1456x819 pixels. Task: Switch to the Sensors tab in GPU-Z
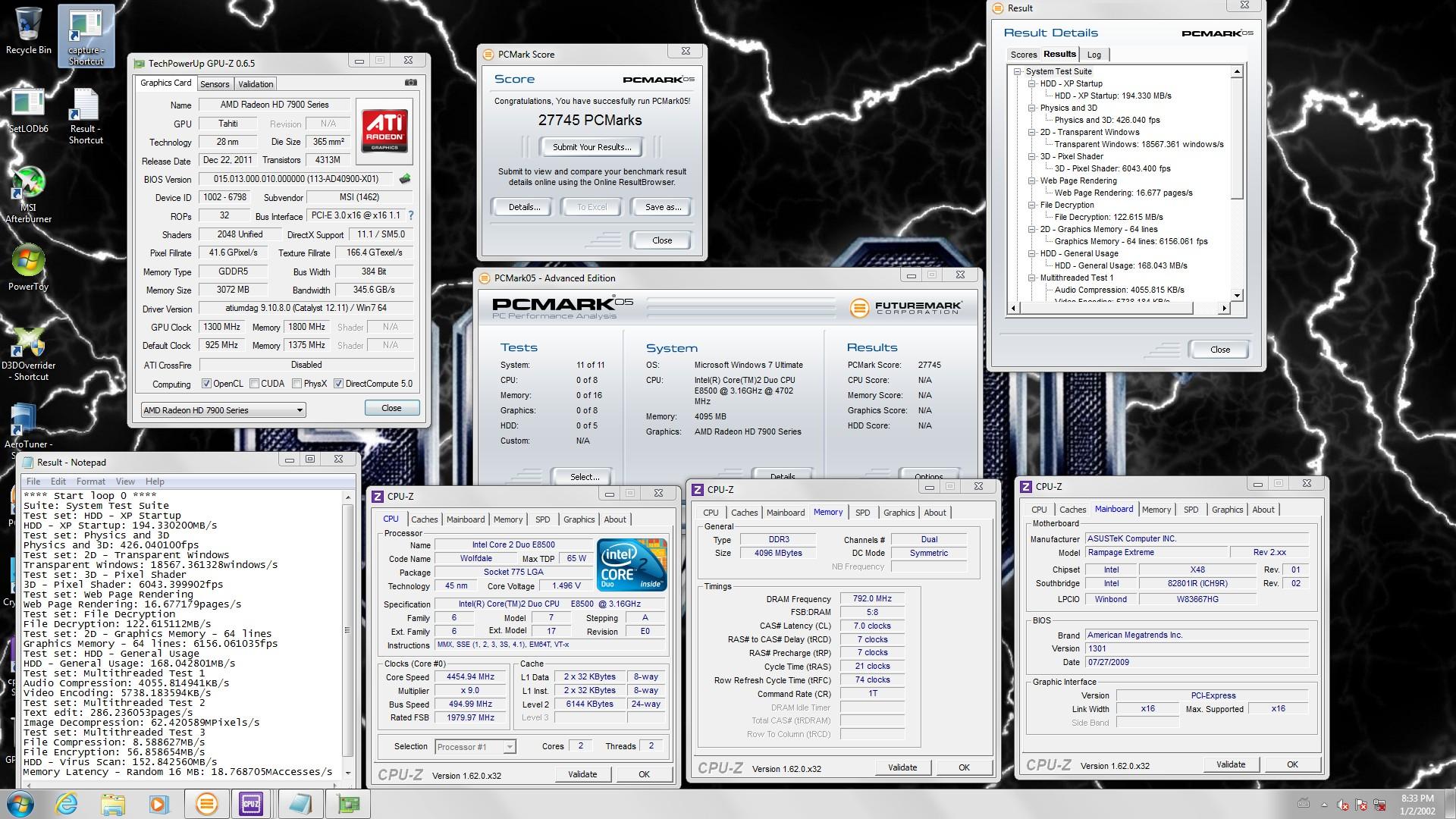point(215,84)
